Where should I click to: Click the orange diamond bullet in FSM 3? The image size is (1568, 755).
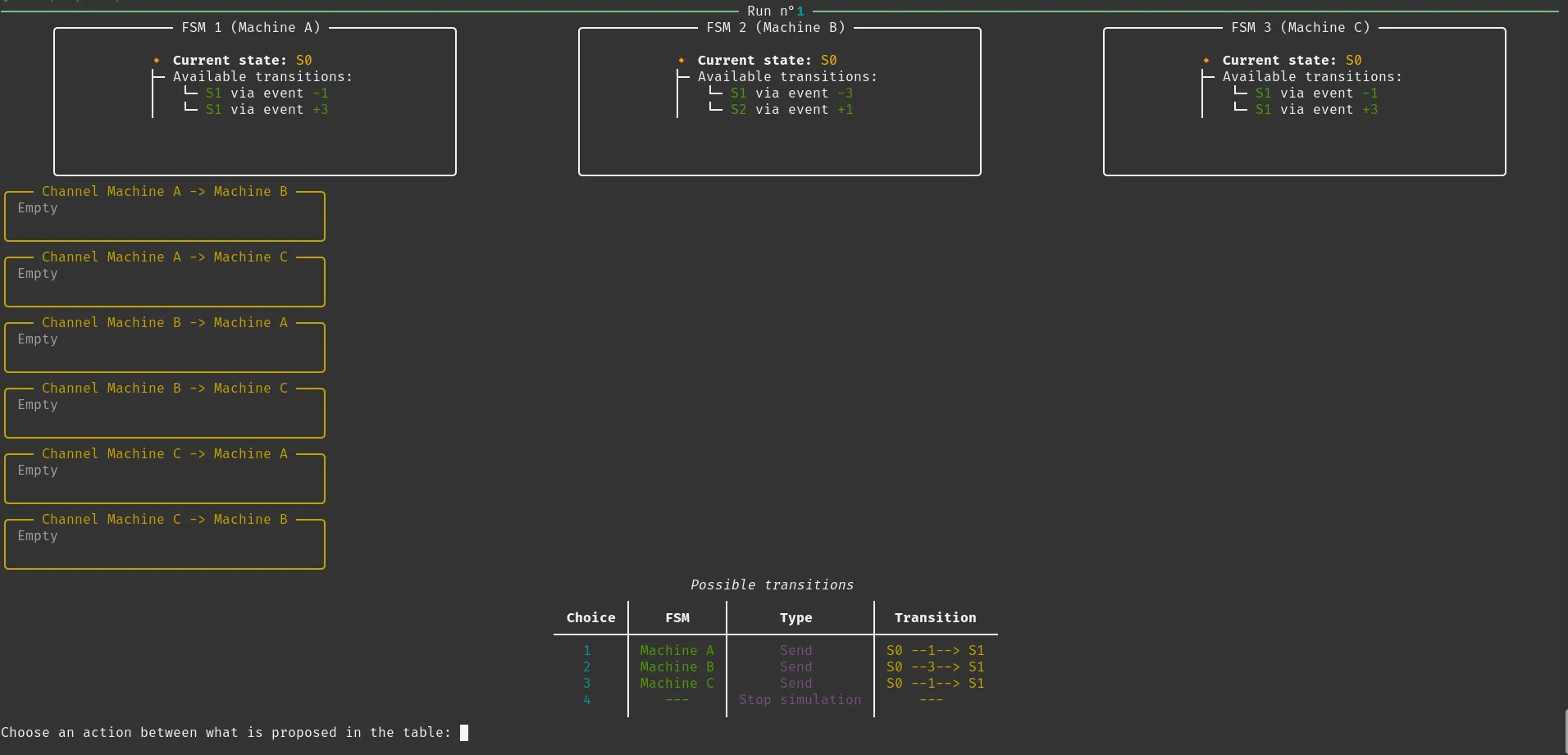[1206, 61]
